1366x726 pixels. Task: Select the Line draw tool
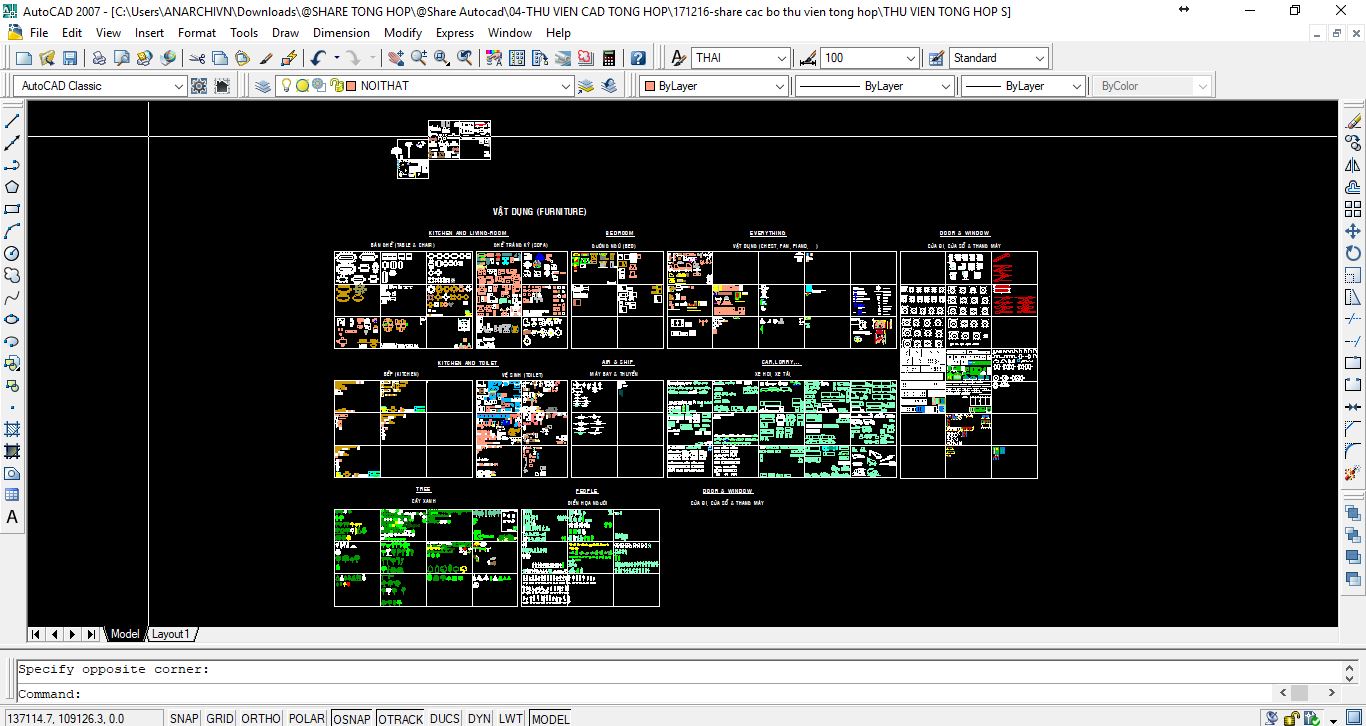pos(13,121)
